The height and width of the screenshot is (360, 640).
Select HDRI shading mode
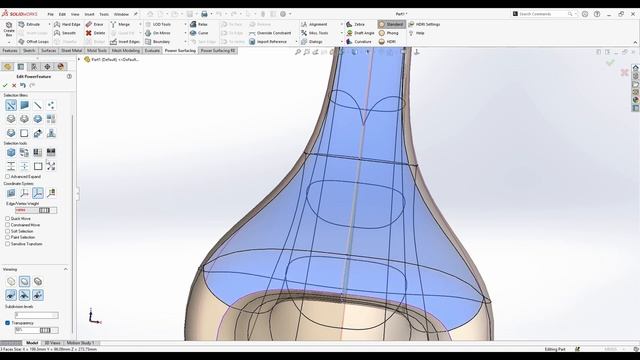point(387,42)
